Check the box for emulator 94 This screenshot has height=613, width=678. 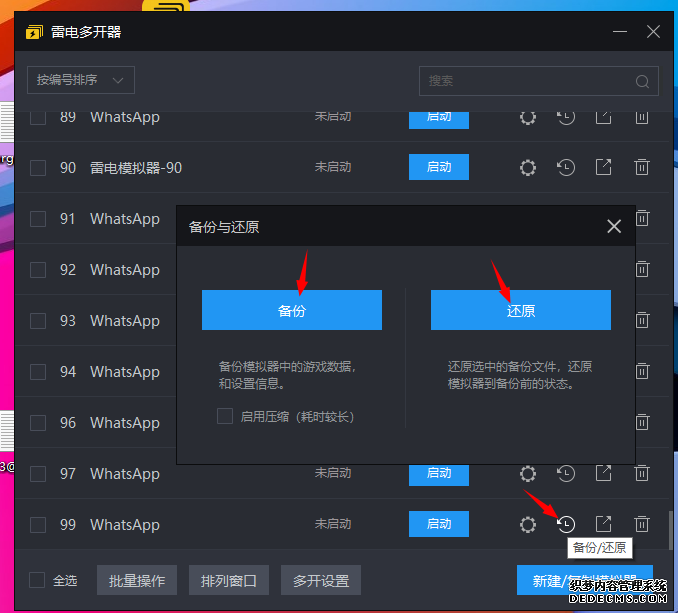pyautogui.click(x=38, y=372)
